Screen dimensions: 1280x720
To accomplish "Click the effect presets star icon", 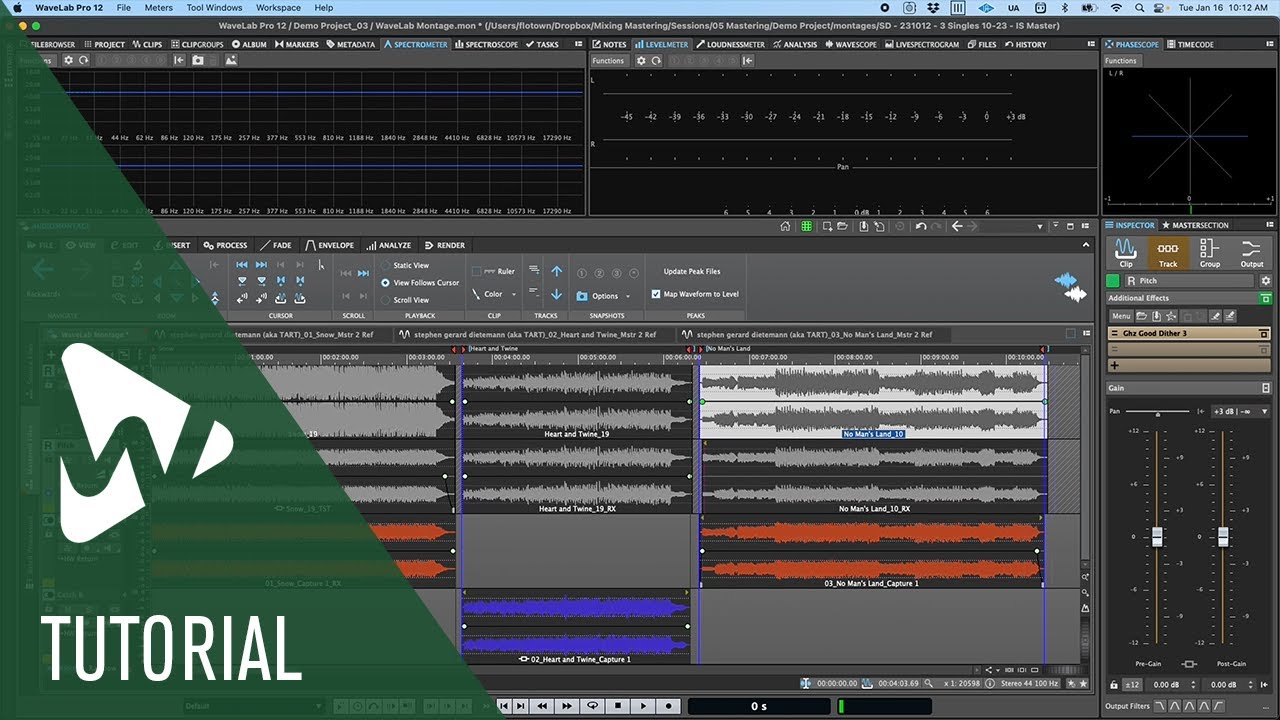I will (1171, 316).
